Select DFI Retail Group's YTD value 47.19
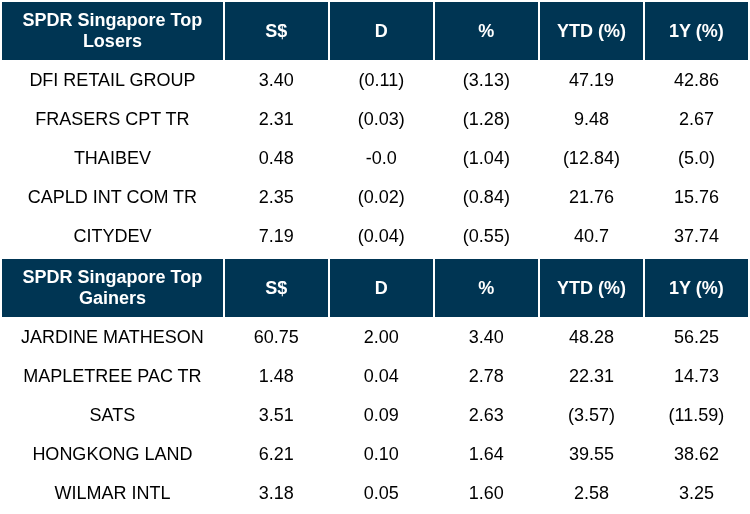 591,80
